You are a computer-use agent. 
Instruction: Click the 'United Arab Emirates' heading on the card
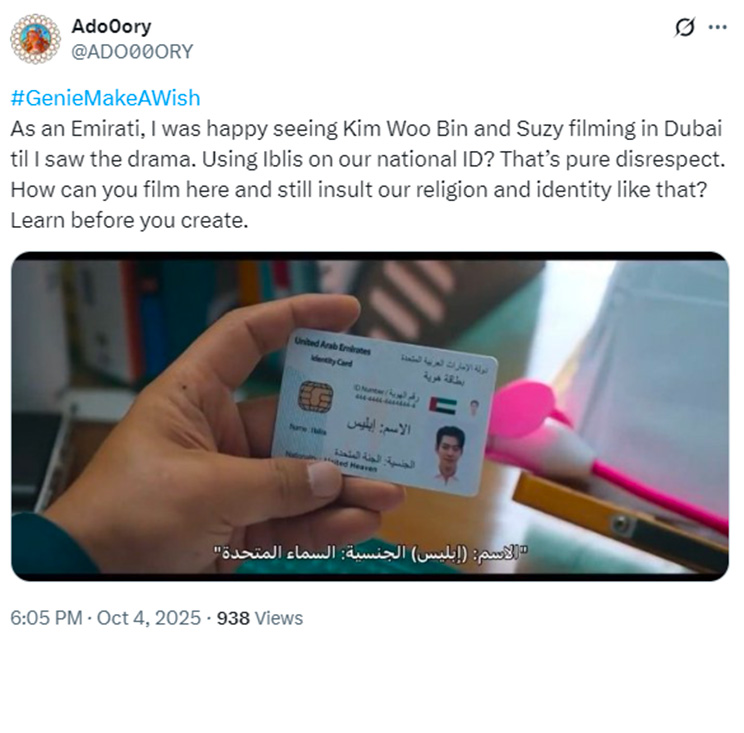(x=332, y=346)
